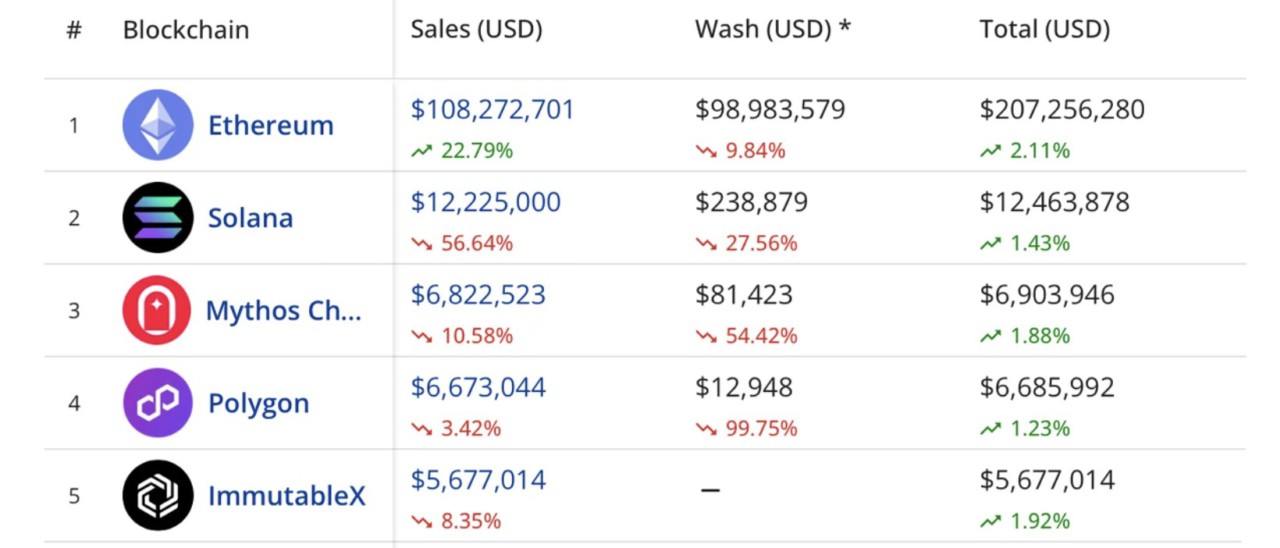Click ImmutableX sales value $5,677,014
The height and width of the screenshot is (548, 1280).
click(479, 480)
